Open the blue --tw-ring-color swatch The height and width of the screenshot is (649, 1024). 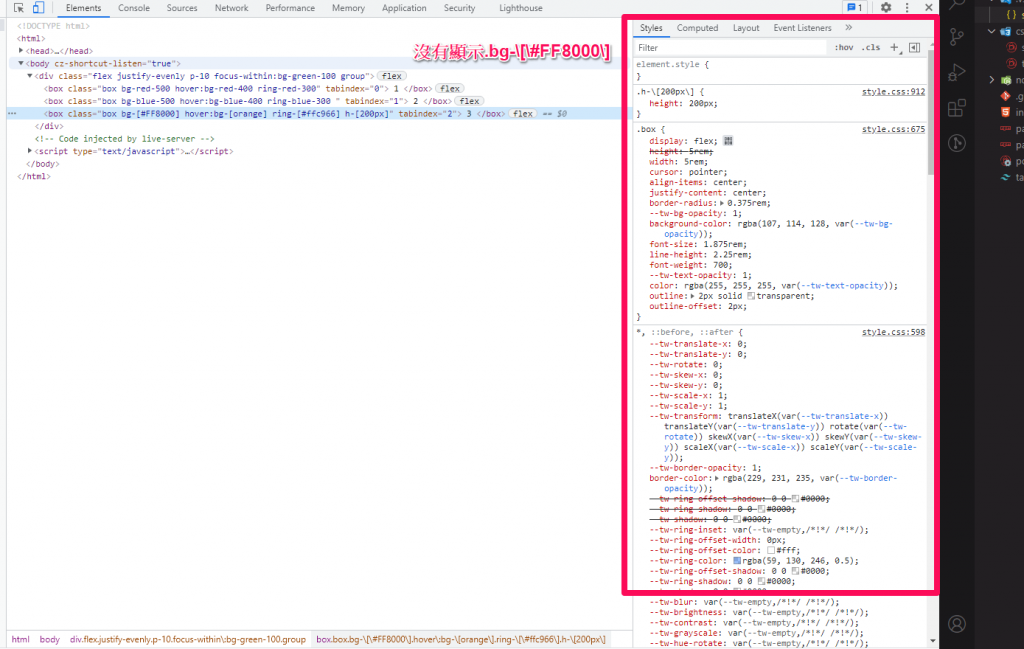737,561
